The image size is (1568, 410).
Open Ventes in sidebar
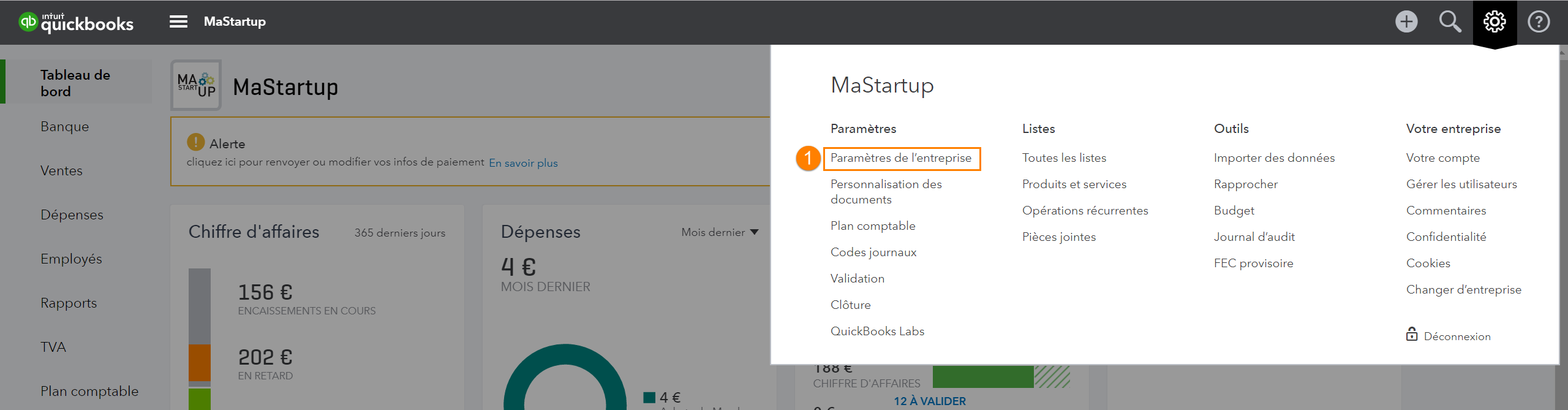pyautogui.click(x=61, y=170)
